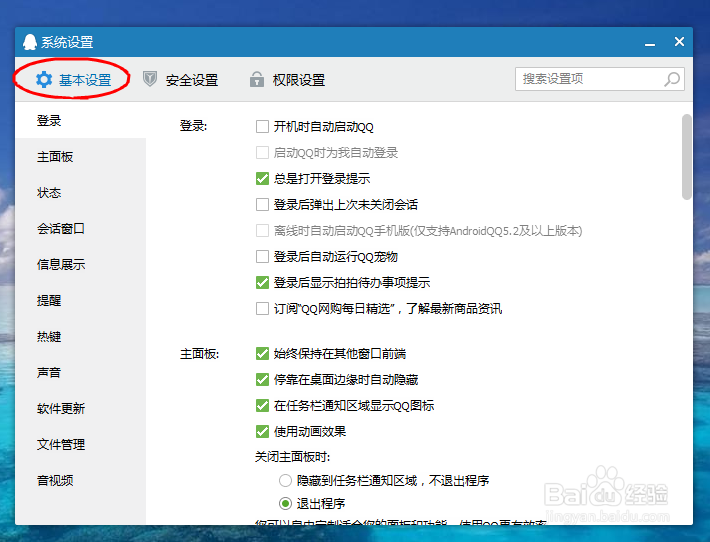The width and height of the screenshot is (710, 542).
Task: Select 热键 in the sidebar
Action: pos(81,336)
